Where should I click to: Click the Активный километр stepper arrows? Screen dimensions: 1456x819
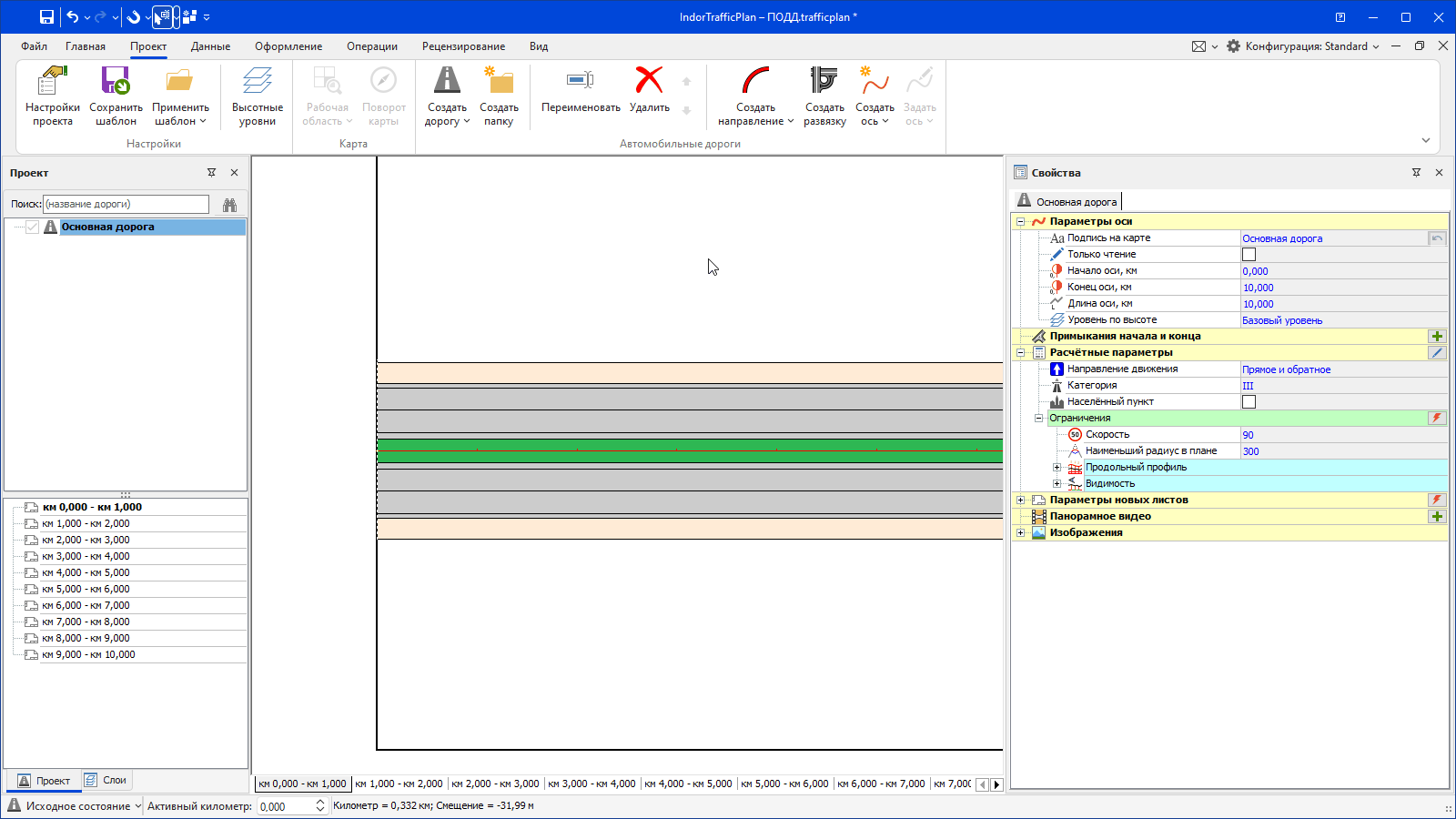pos(320,806)
